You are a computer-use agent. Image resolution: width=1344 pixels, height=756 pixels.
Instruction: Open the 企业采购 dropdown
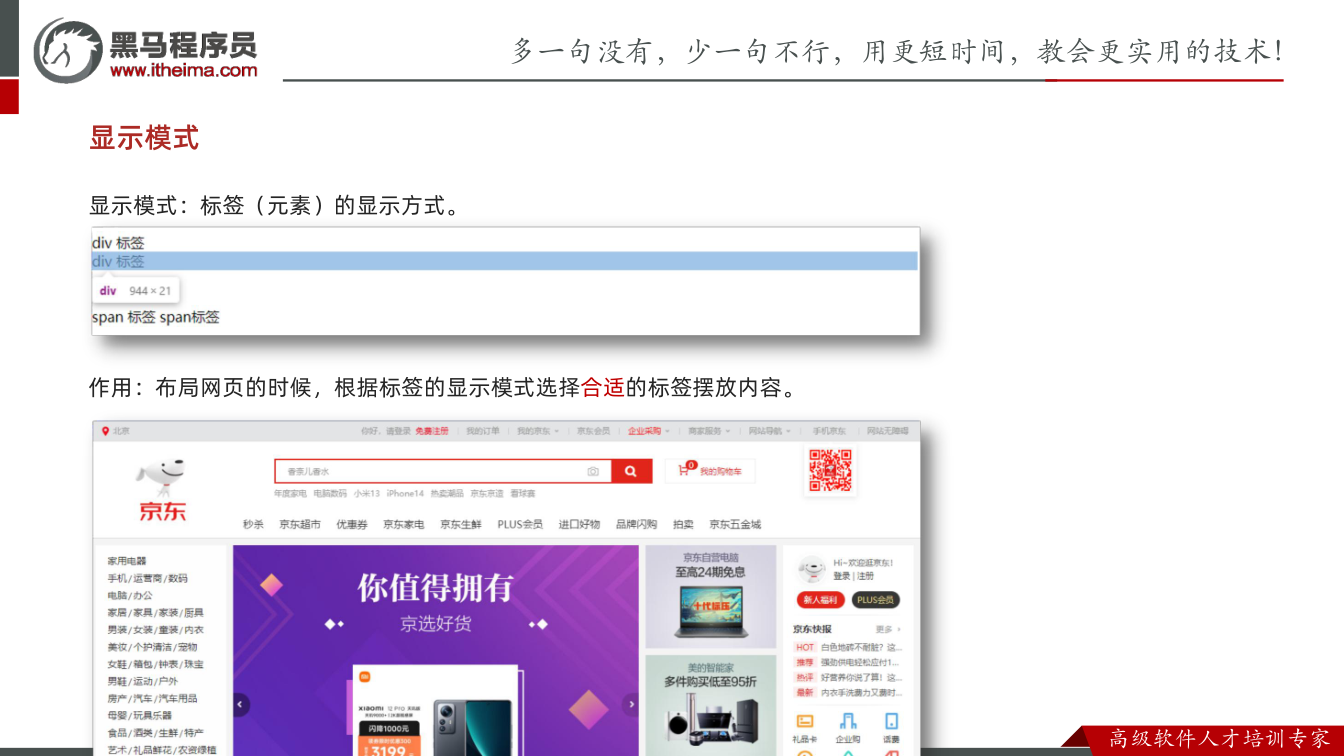[x=648, y=431]
